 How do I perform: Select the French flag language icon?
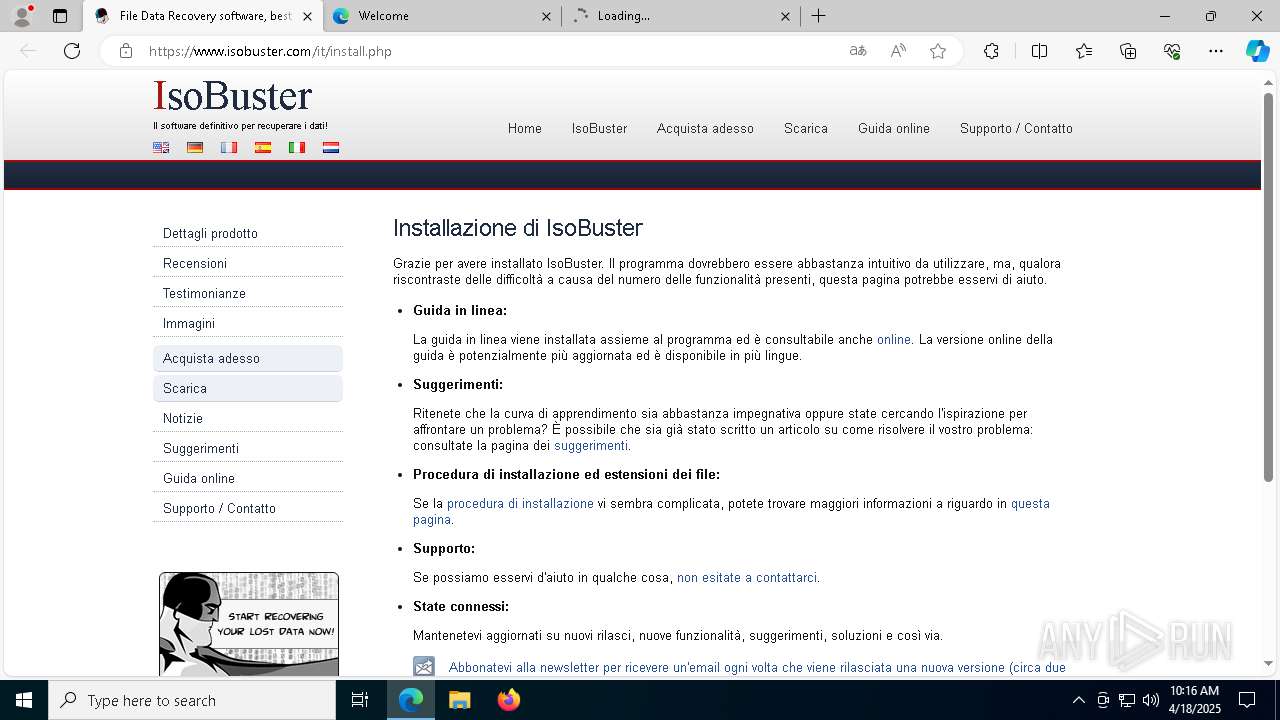(x=229, y=147)
